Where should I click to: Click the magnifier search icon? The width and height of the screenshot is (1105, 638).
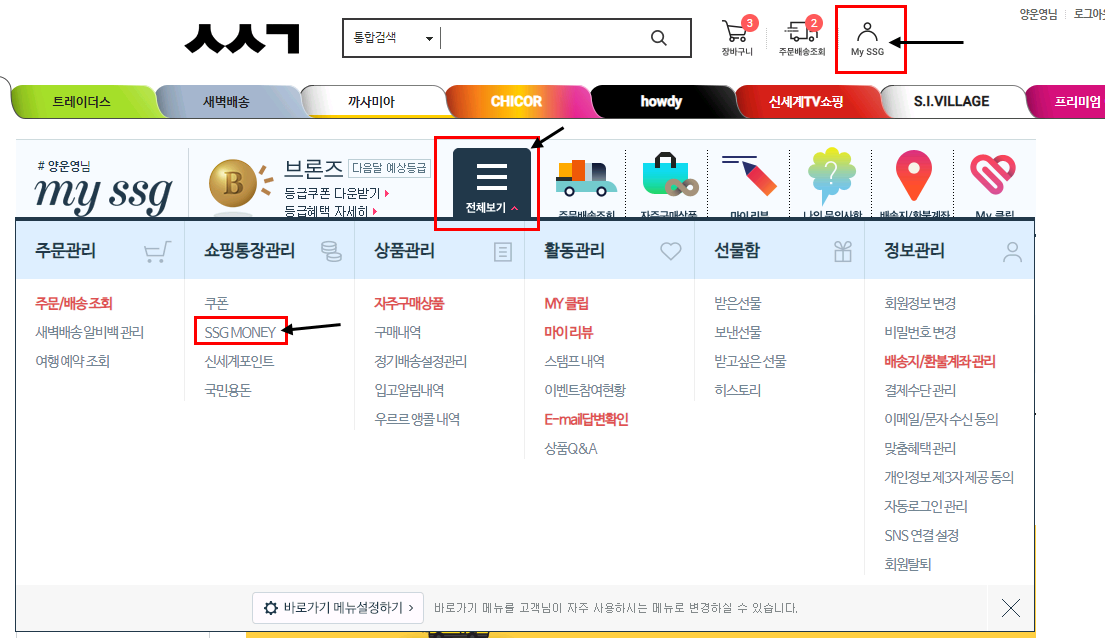[658, 38]
